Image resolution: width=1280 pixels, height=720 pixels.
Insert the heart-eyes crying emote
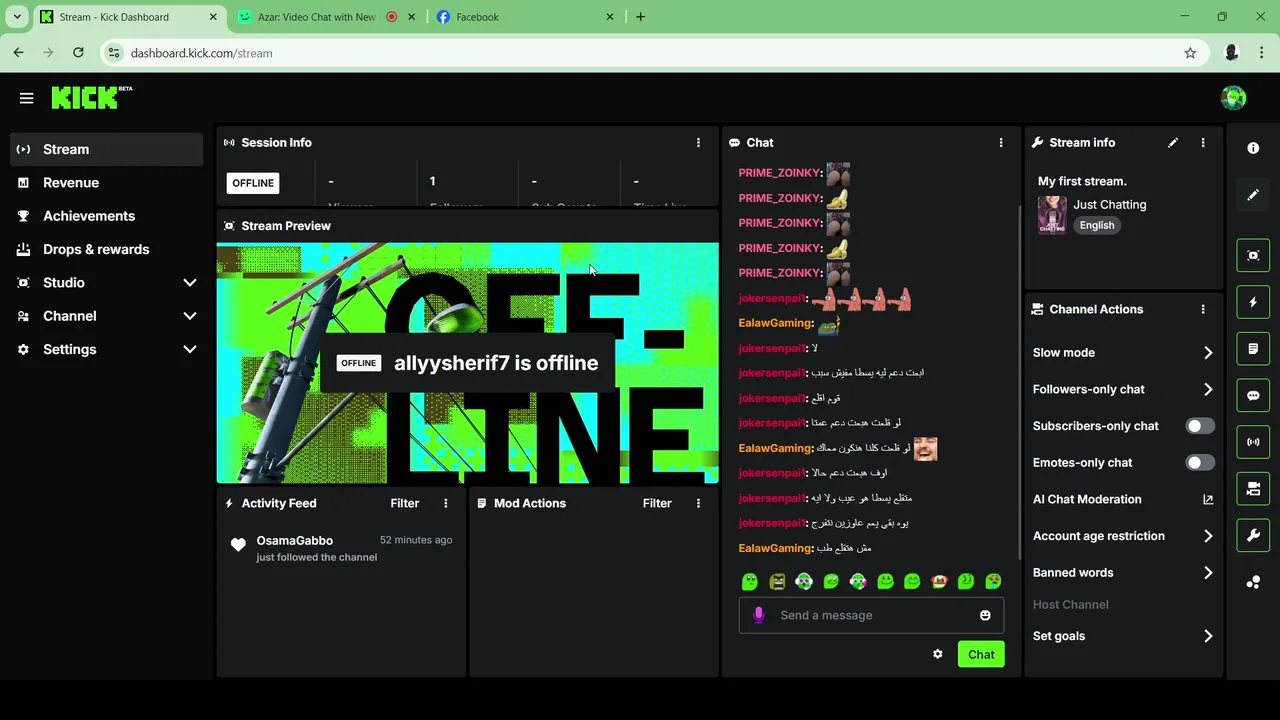point(993,581)
